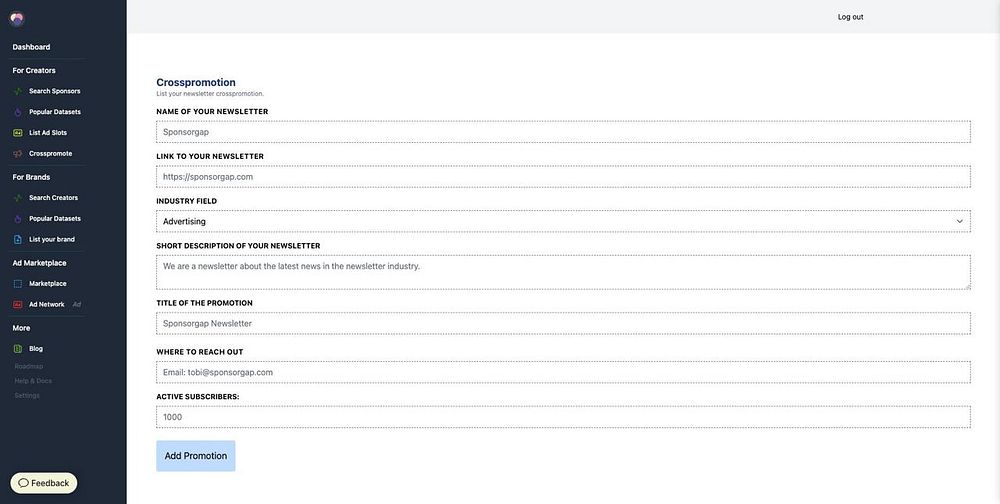Click the Search Sponsors icon
The height and width of the screenshot is (504, 1000).
coord(18,91)
